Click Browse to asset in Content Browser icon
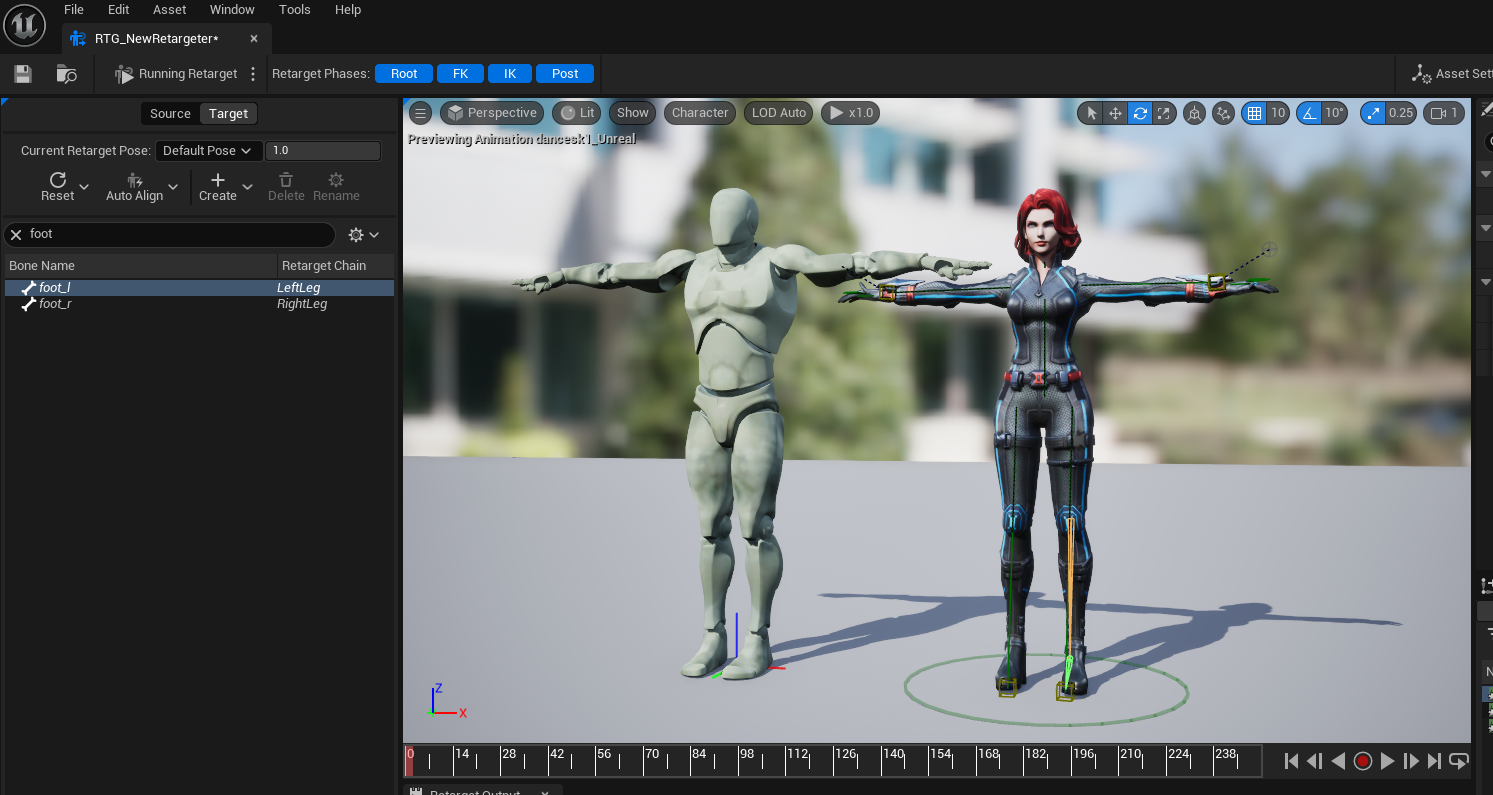 tap(67, 74)
